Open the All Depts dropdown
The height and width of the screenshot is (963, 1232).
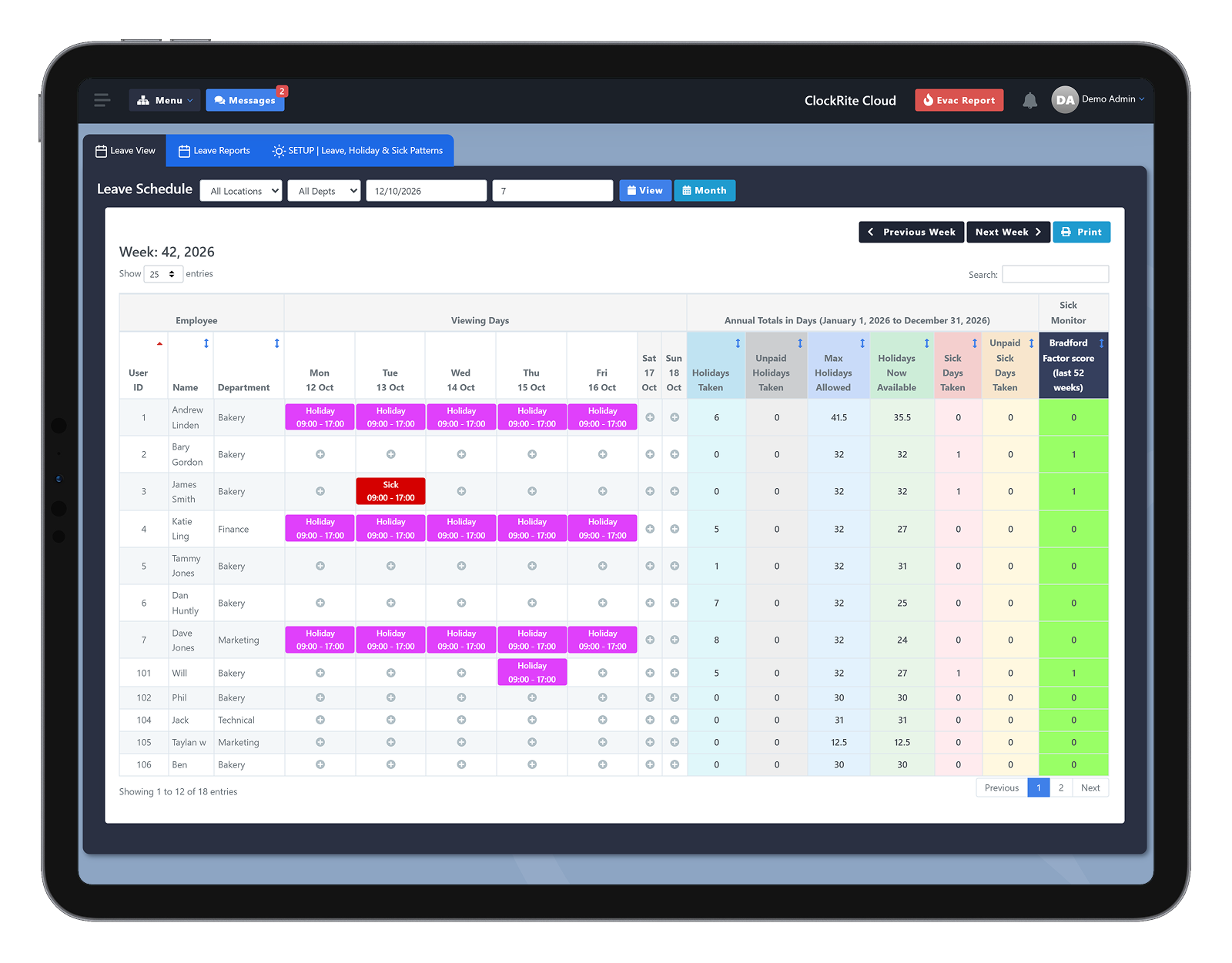[324, 191]
